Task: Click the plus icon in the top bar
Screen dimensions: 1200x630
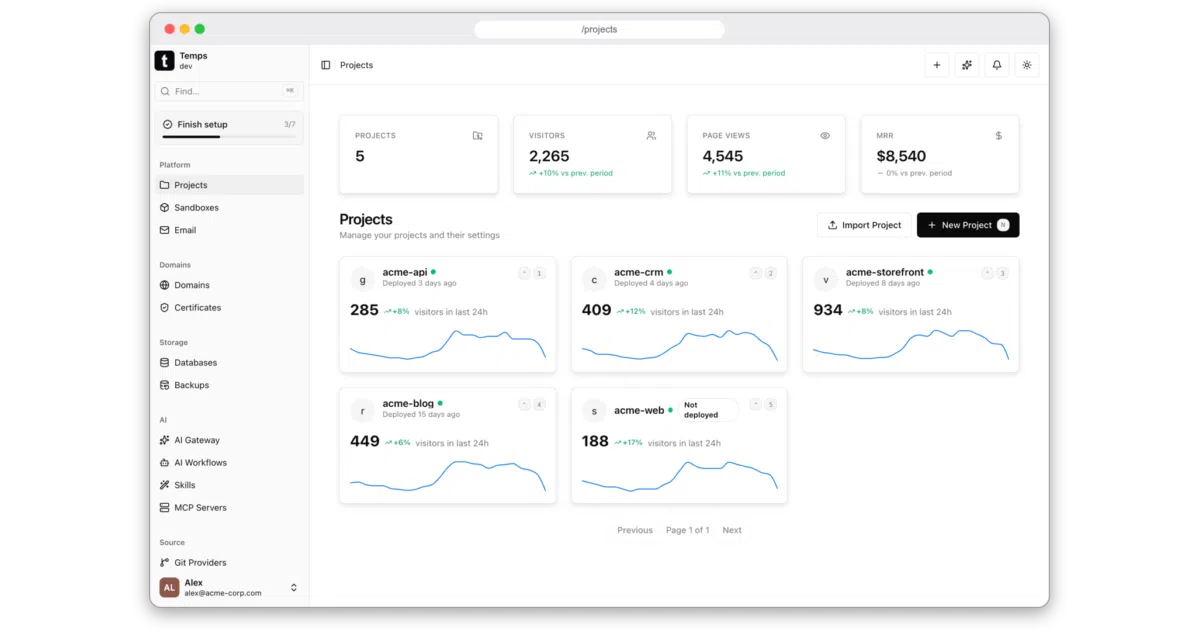Action: [x=937, y=65]
